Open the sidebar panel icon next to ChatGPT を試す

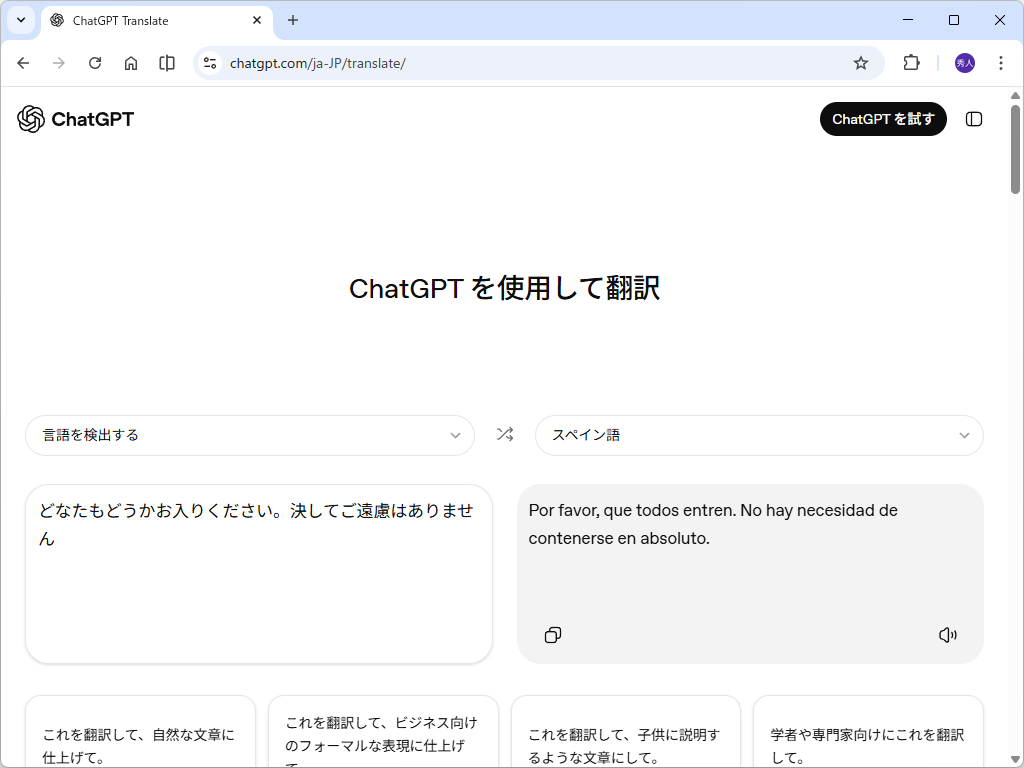click(x=973, y=119)
